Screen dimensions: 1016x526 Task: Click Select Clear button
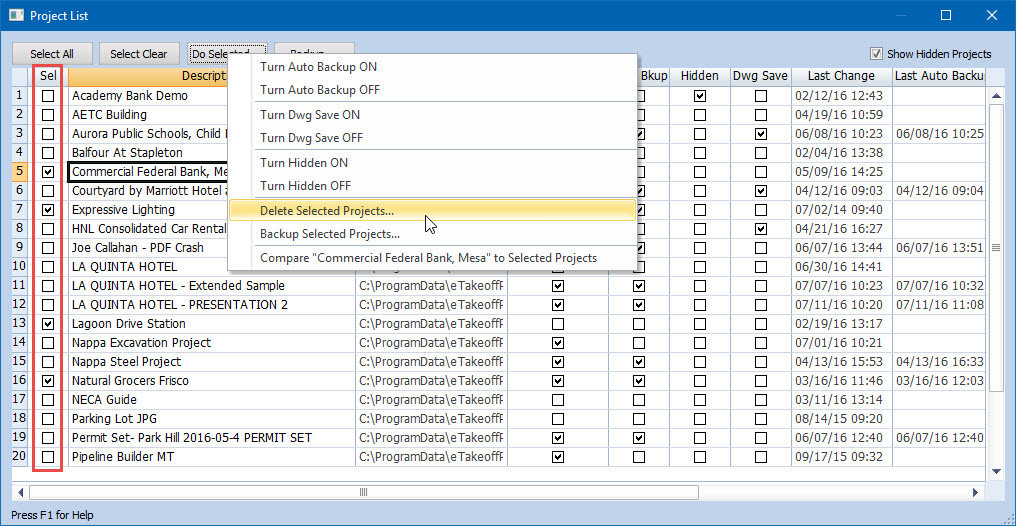click(139, 54)
